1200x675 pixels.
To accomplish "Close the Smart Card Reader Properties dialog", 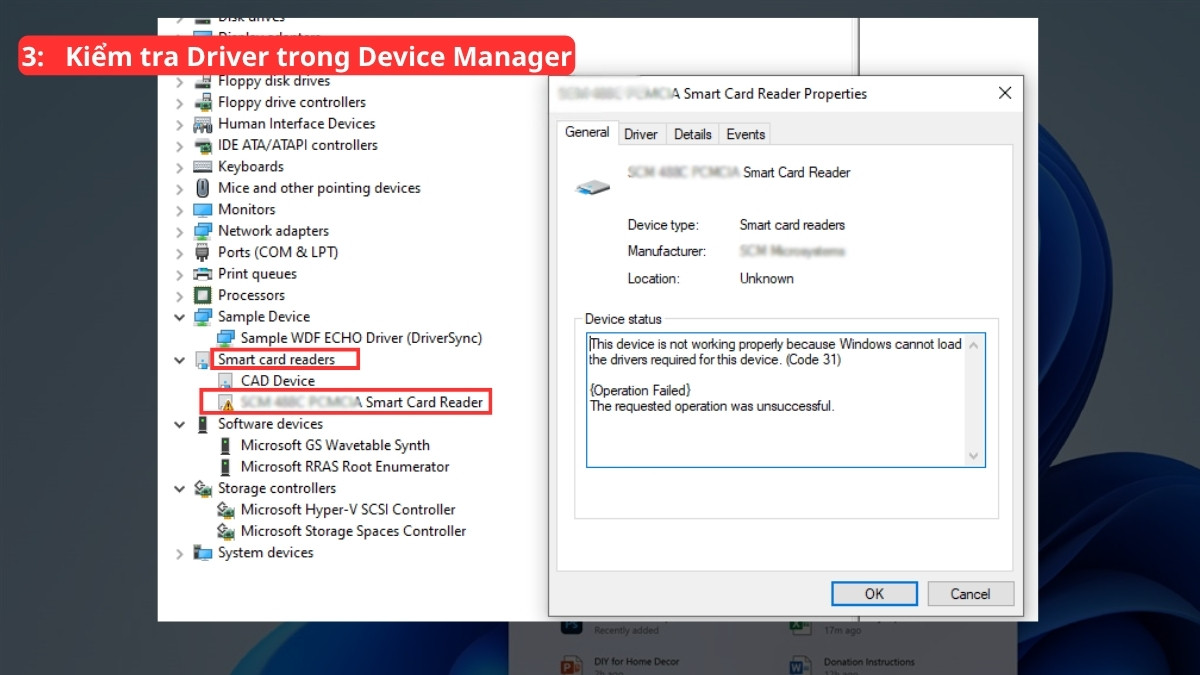I will click(1005, 93).
